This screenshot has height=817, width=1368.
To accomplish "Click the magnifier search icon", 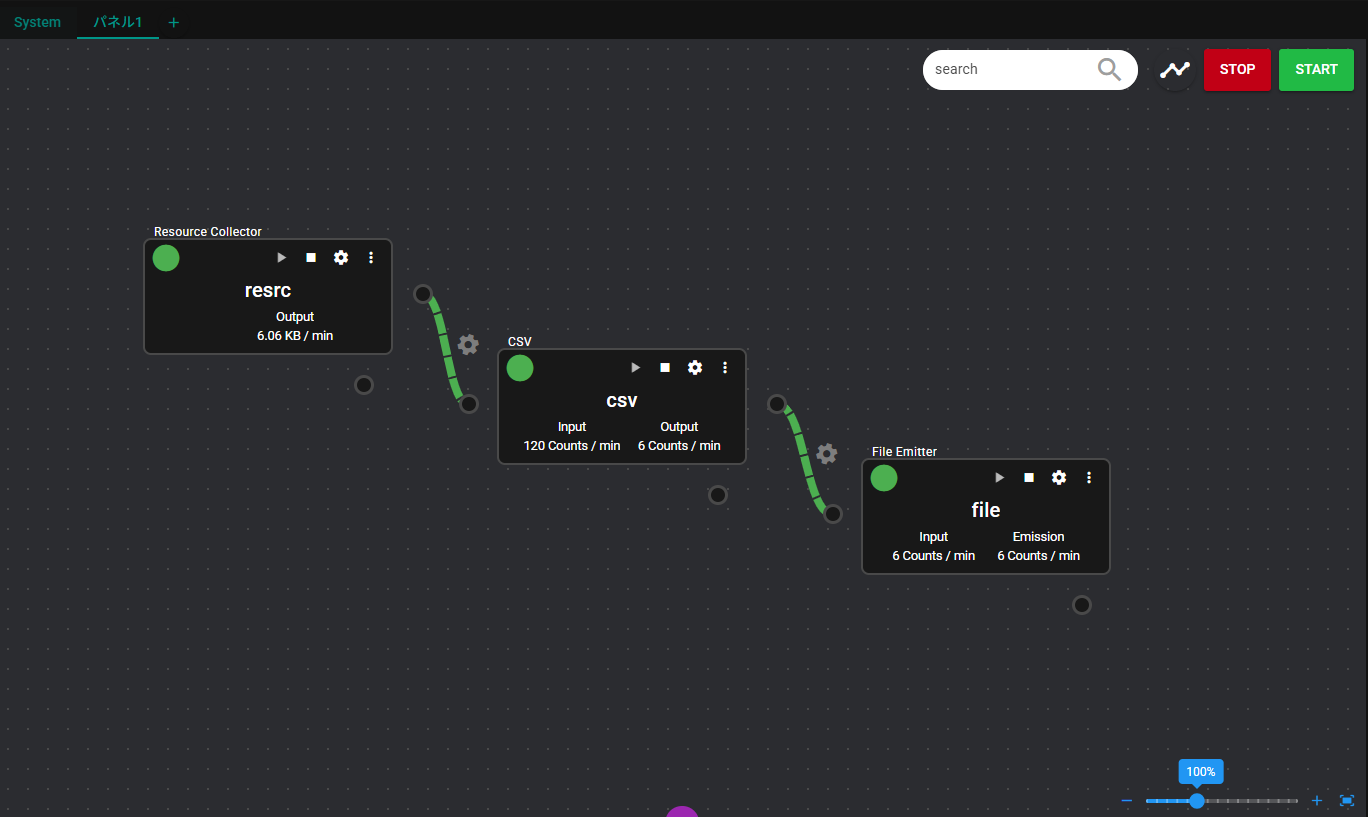I will (x=1109, y=69).
